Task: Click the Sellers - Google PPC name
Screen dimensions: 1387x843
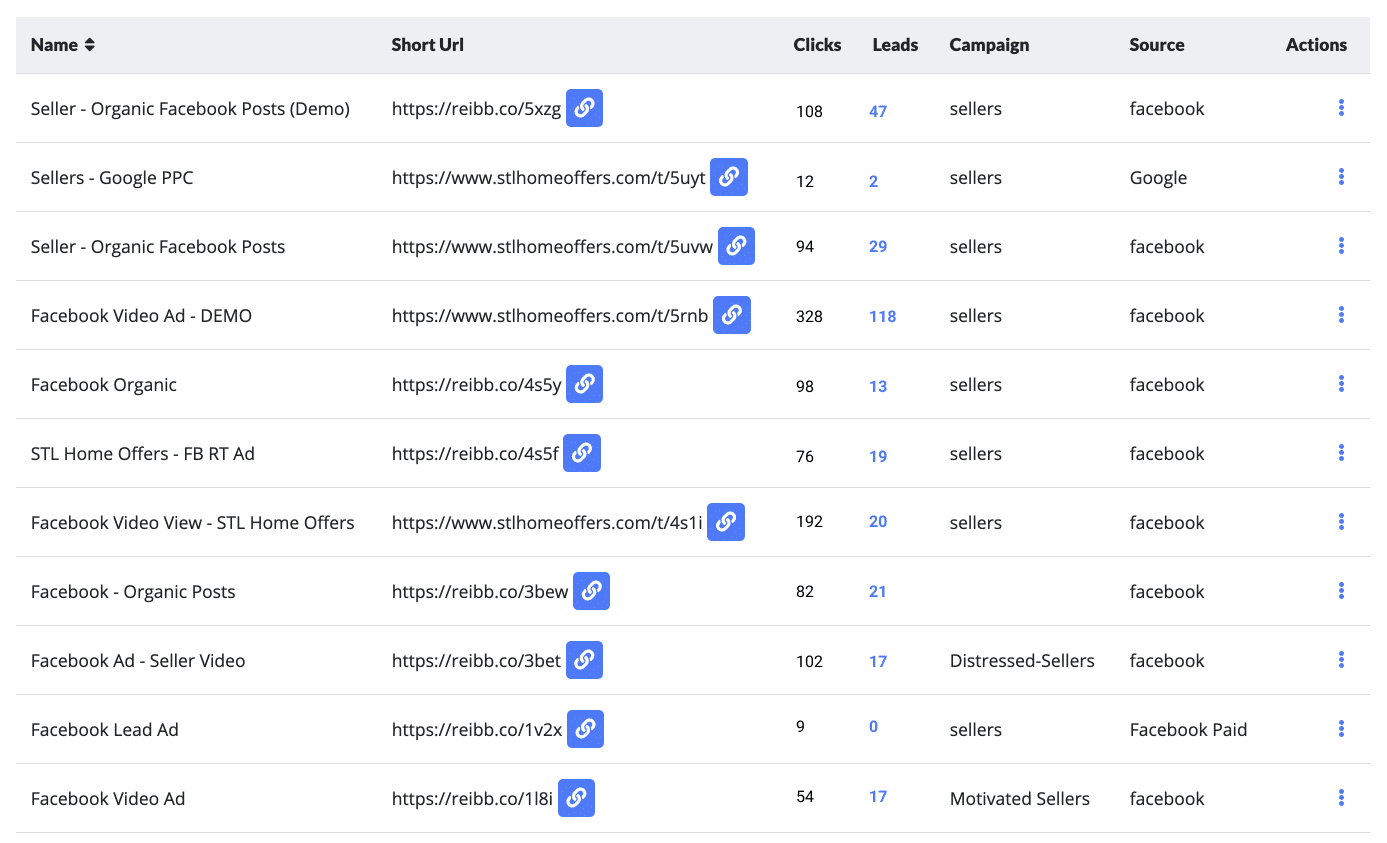Action: coord(112,178)
